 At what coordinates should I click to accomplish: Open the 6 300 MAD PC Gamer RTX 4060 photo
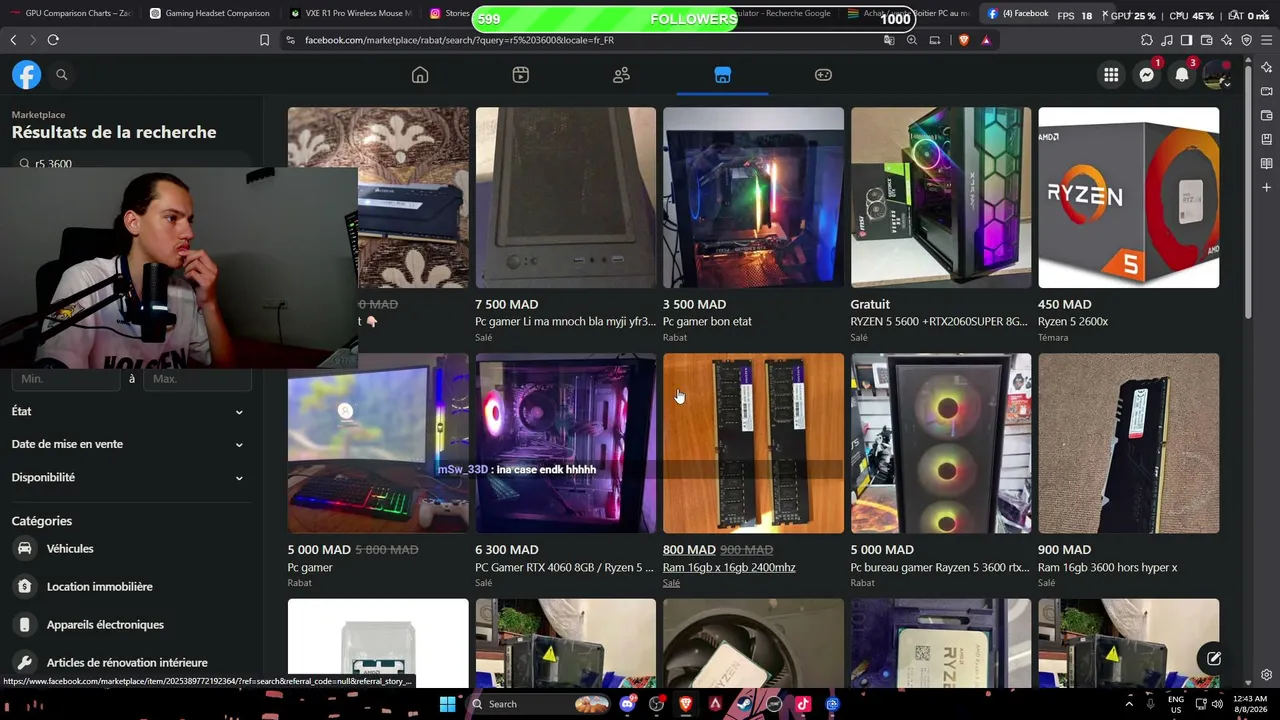[566, 443]
